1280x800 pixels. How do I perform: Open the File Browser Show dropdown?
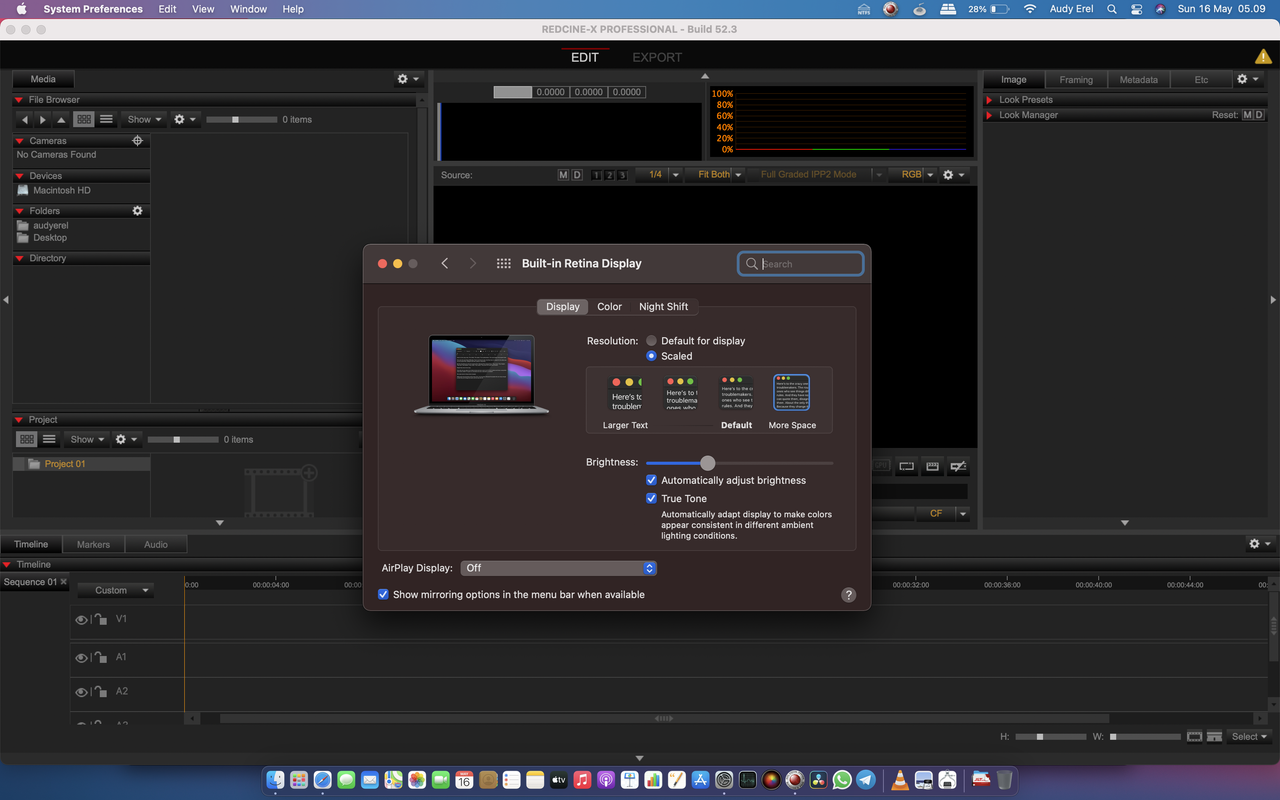[x=145, y=120]
